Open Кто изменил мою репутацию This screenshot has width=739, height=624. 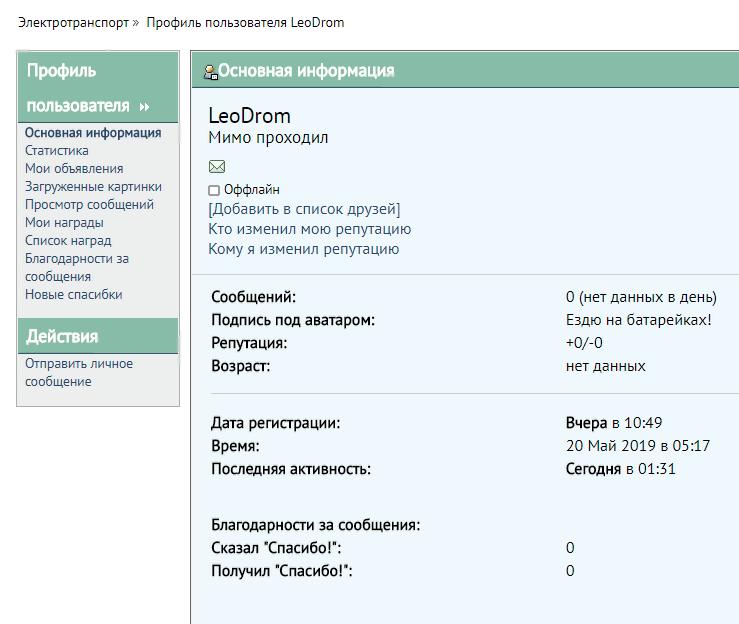click(x=309, y=229)
